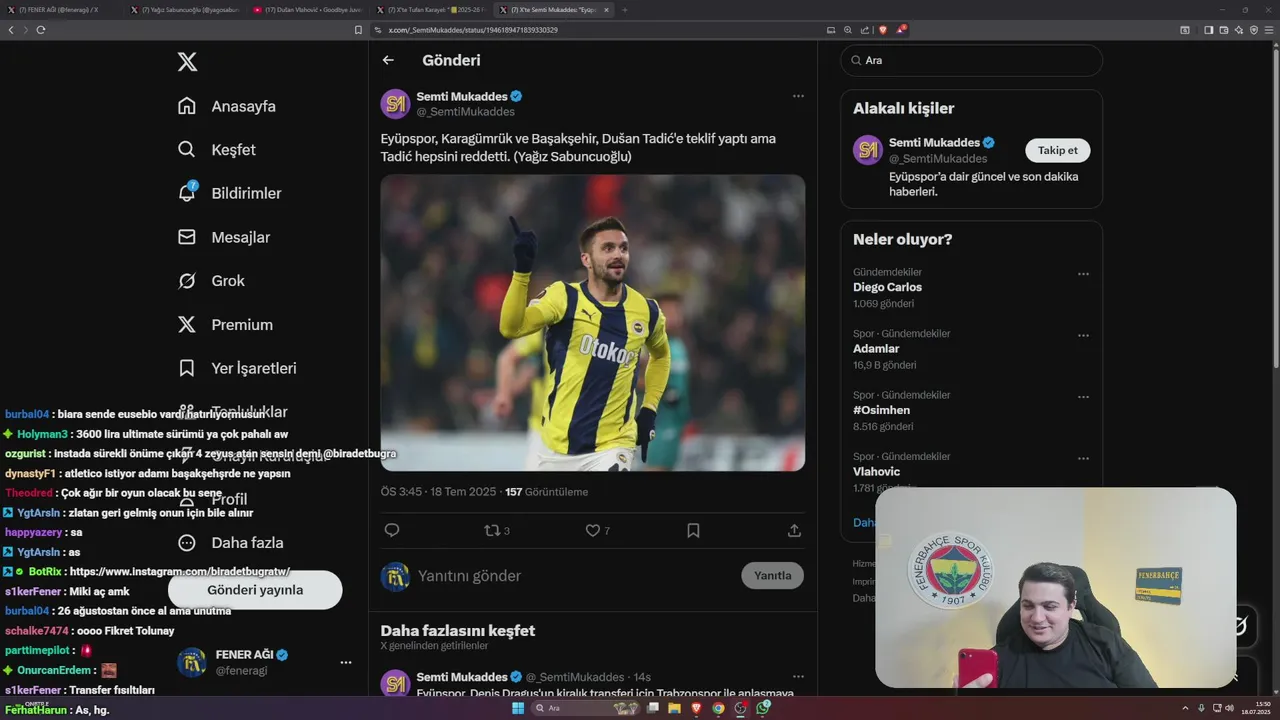
Task: Click the Brave Rewards triangle icon
Action: point(902,30)
